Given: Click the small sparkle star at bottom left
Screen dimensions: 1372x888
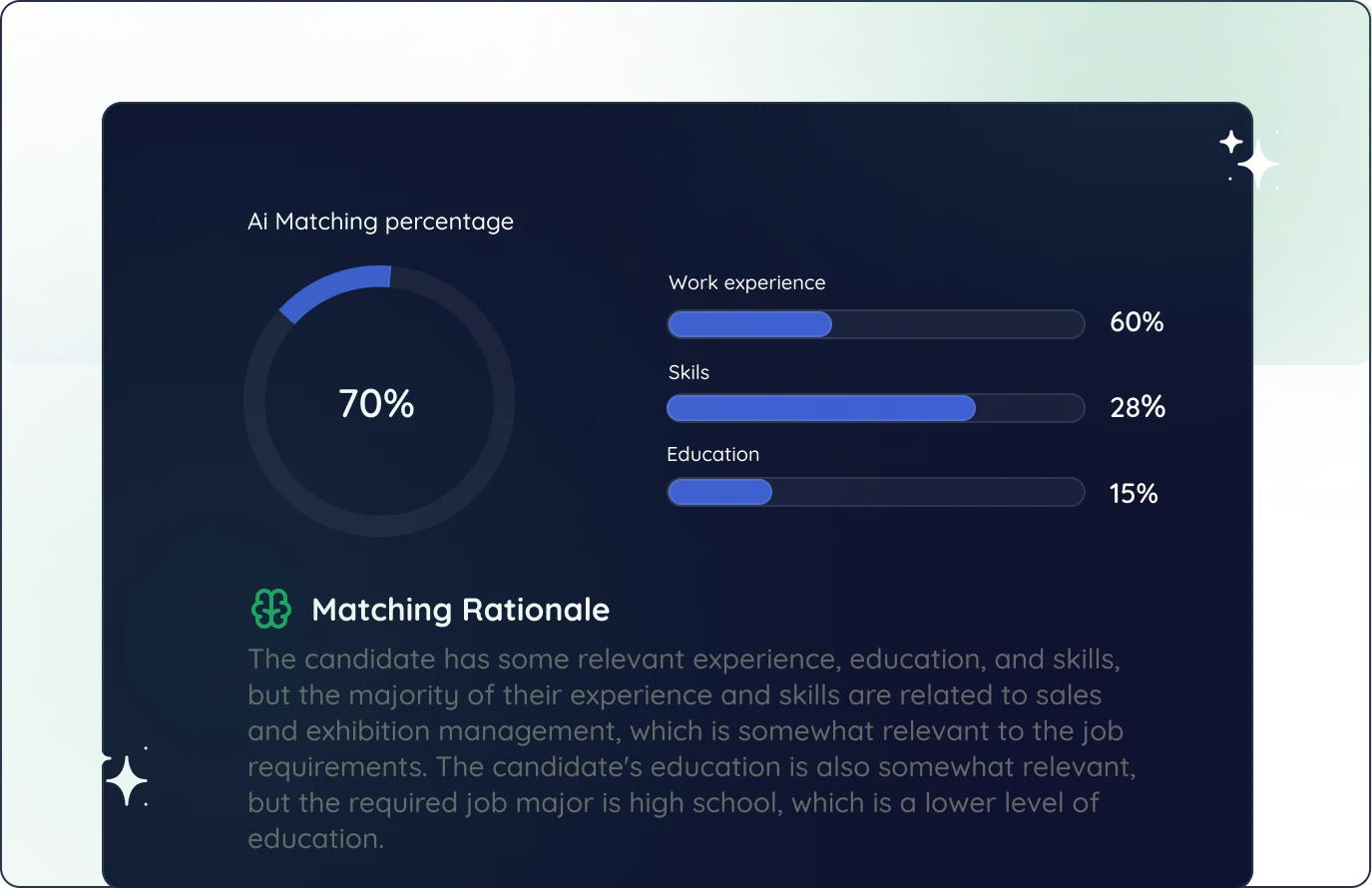Looking at the screenshot, I should (100, 758).
